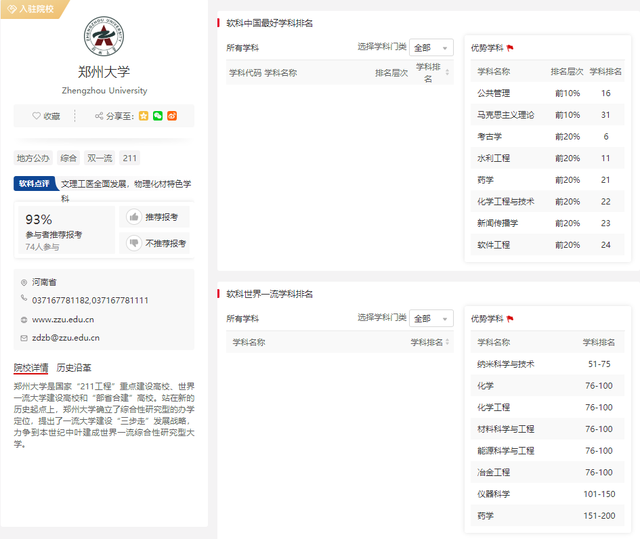This screenshot has width=640, height=539.
Task: Click the globe icon beside www.zzu.edu.cn
Action: coord(24,320)
